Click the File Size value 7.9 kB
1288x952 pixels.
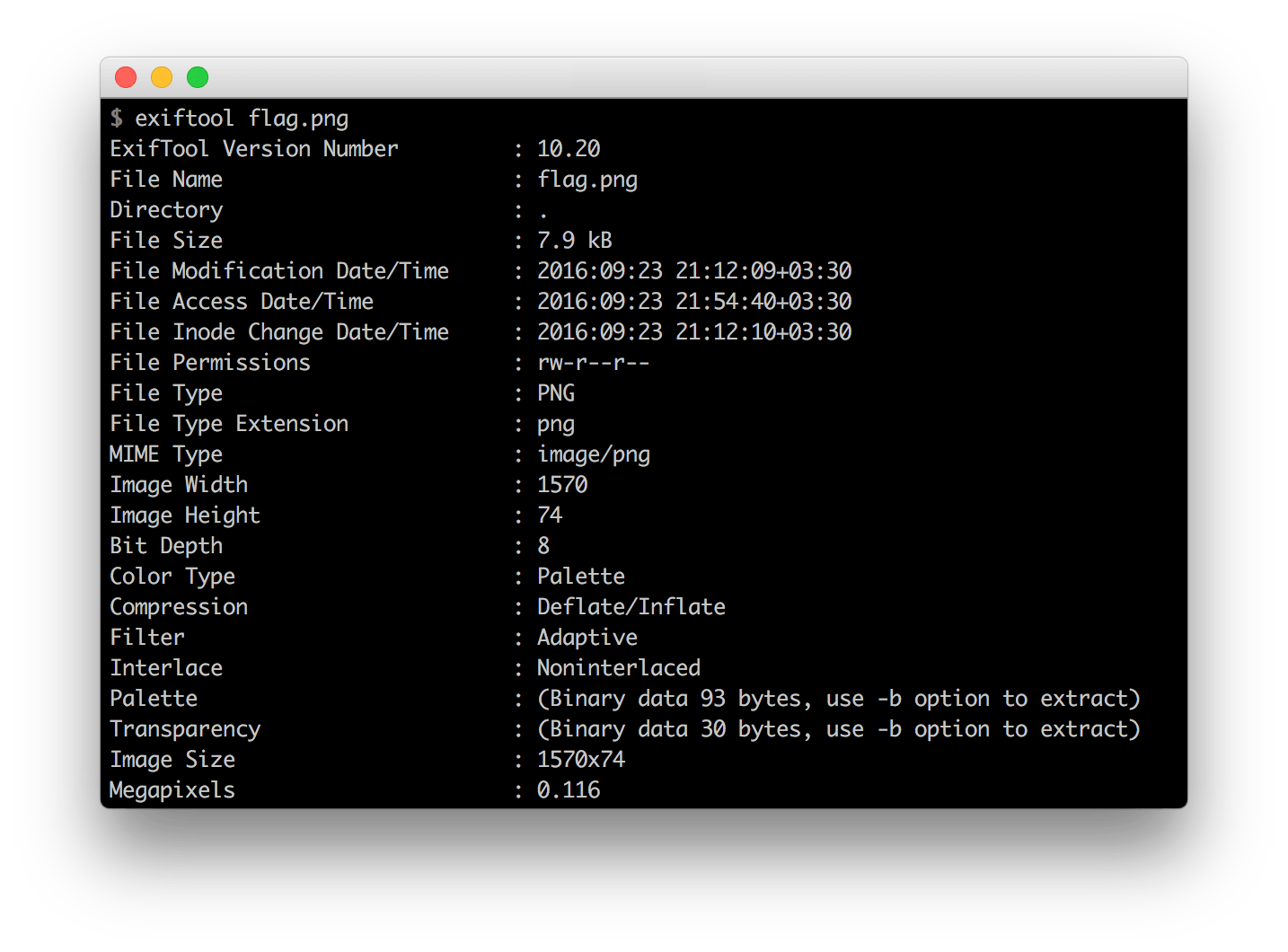point(575,241)
